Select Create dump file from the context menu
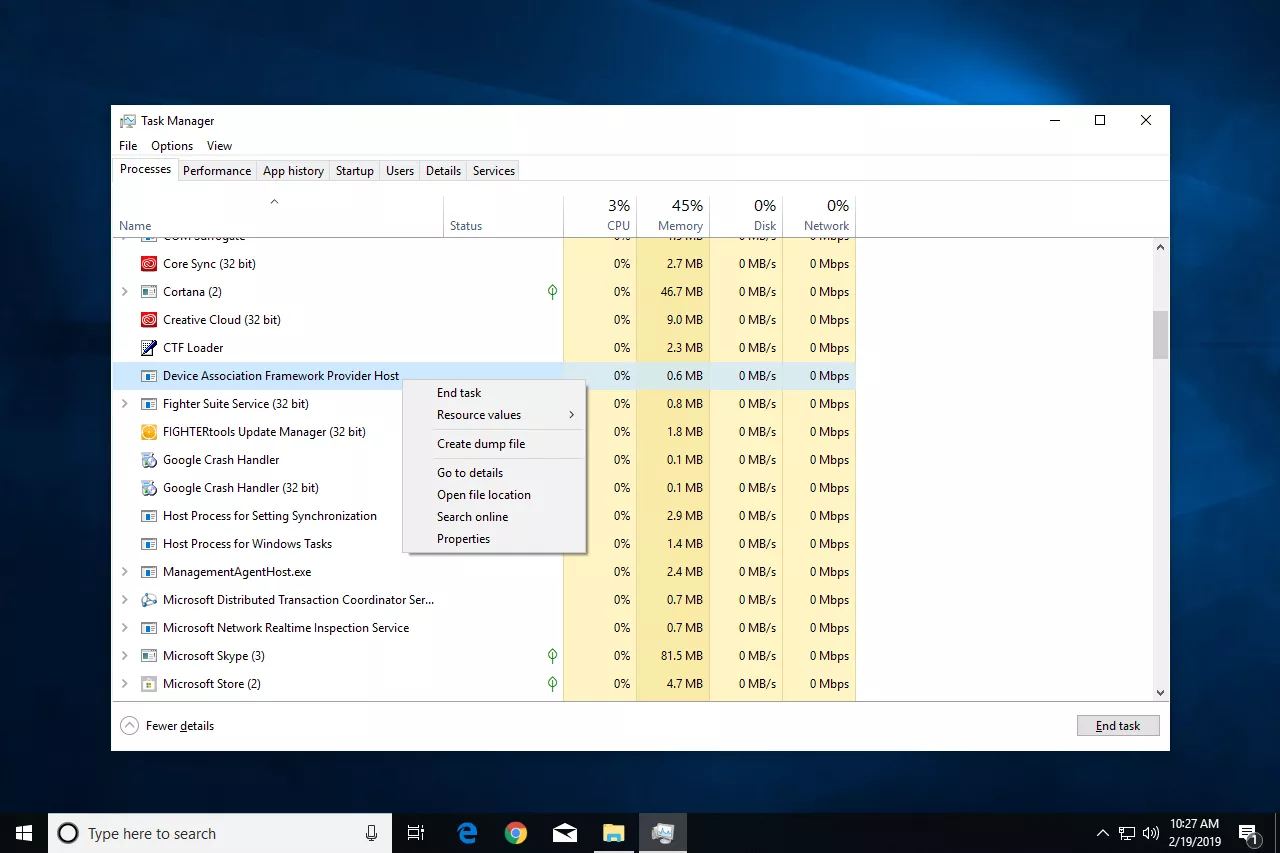Screen dimensions: 1280x853 point(494,444)
